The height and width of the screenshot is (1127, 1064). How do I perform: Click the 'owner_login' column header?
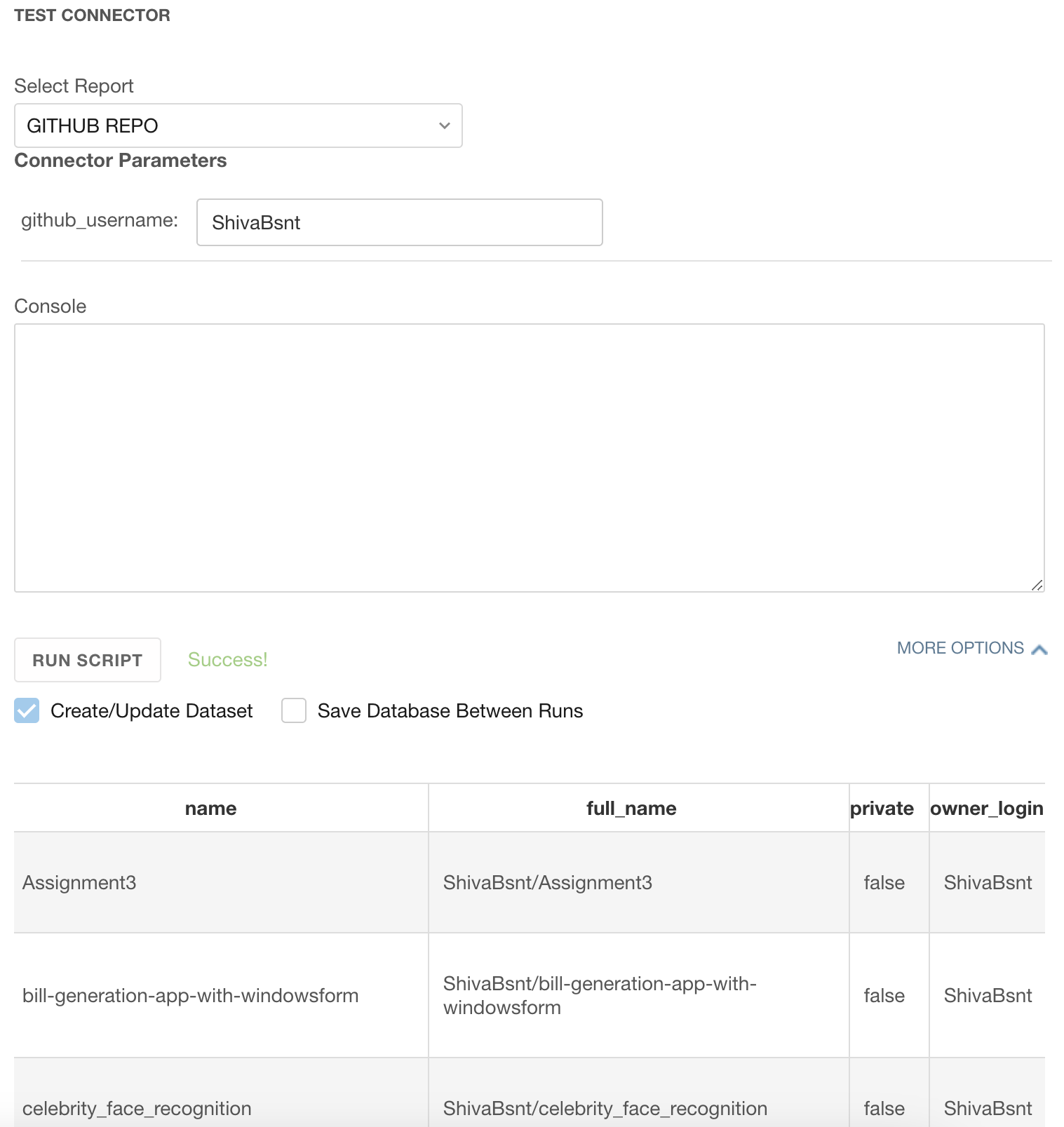[x=986, y=809]
